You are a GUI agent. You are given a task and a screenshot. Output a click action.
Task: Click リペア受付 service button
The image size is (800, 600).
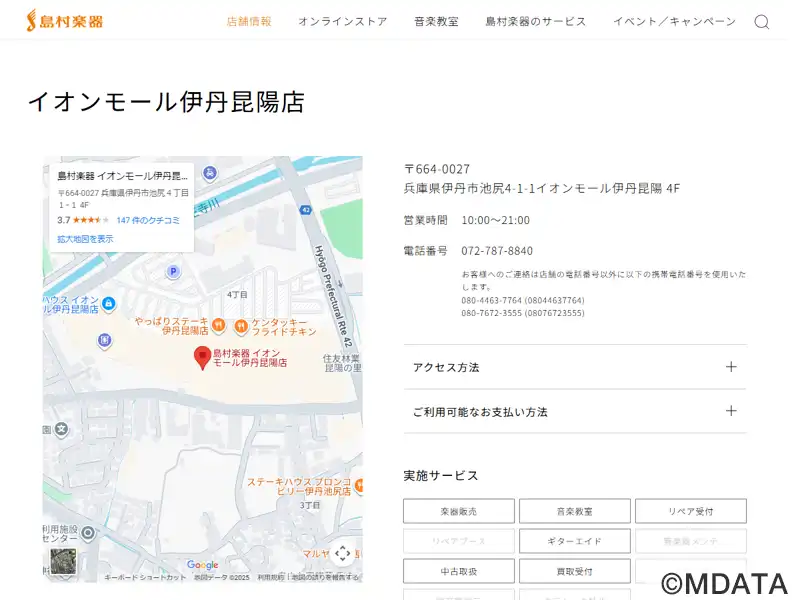[691, 511]
